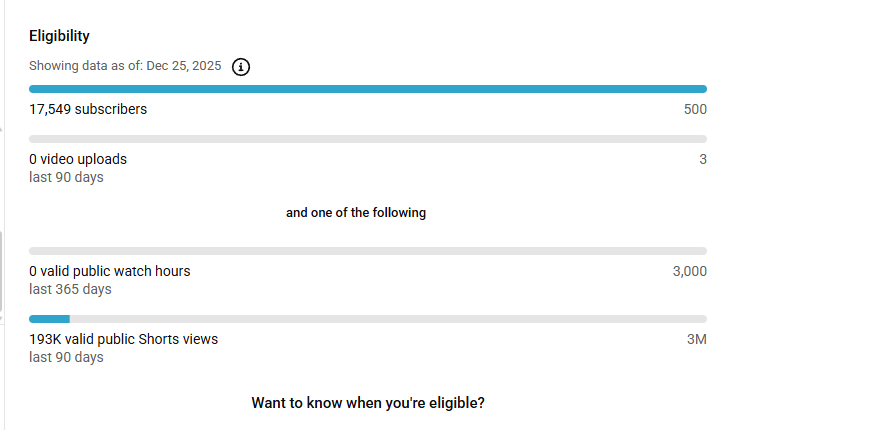This screenshot has height=430, width=887.
Task: Select the '0 valid public watch hours' label
Action: click(110, 271)
